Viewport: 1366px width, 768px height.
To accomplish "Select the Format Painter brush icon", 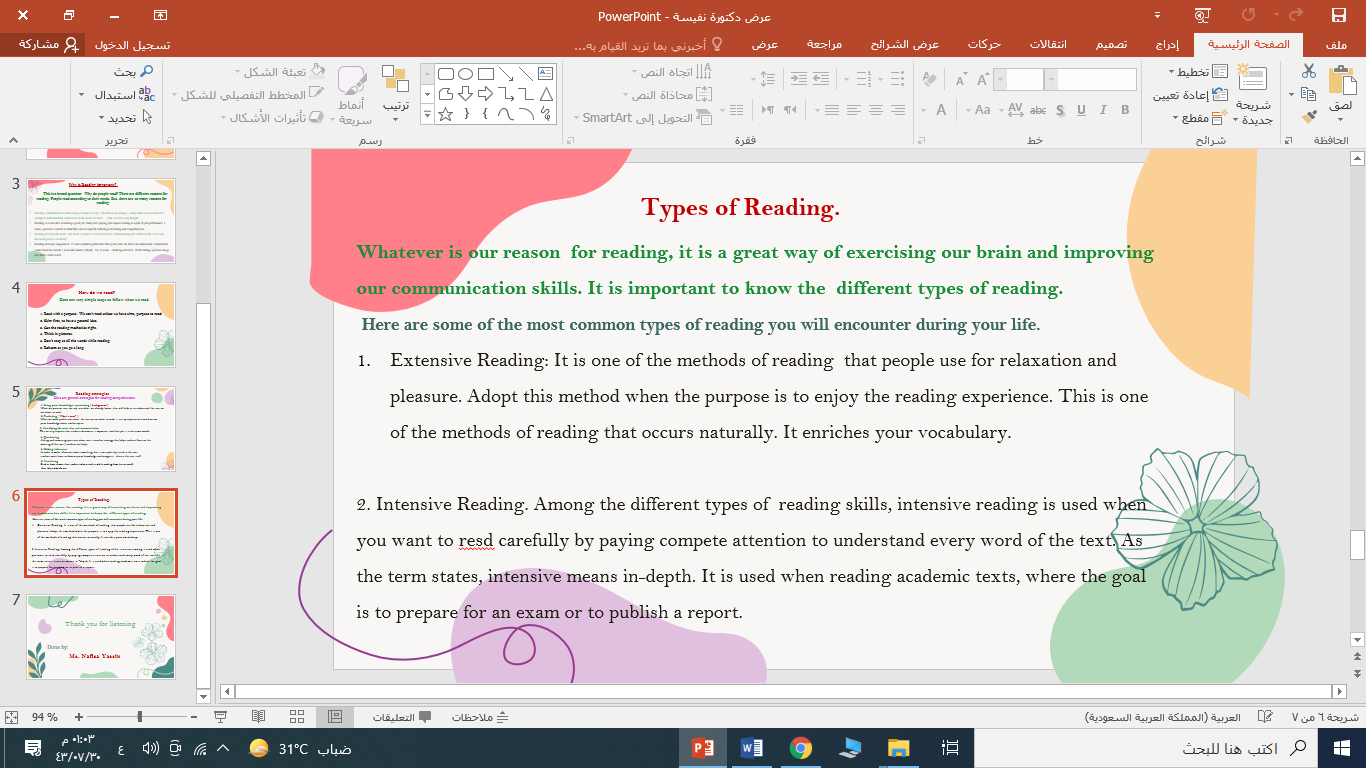I will point(1309,117).
